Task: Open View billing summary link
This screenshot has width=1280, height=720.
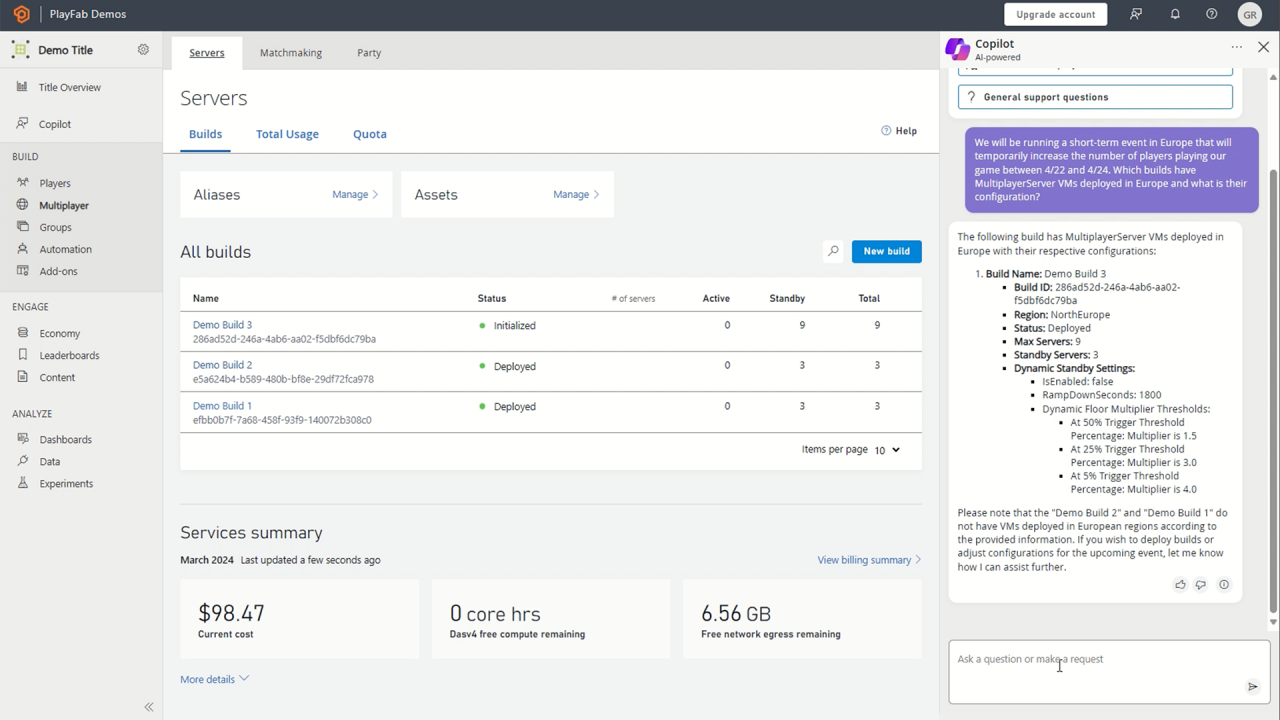Action: [x=869, y=560]
